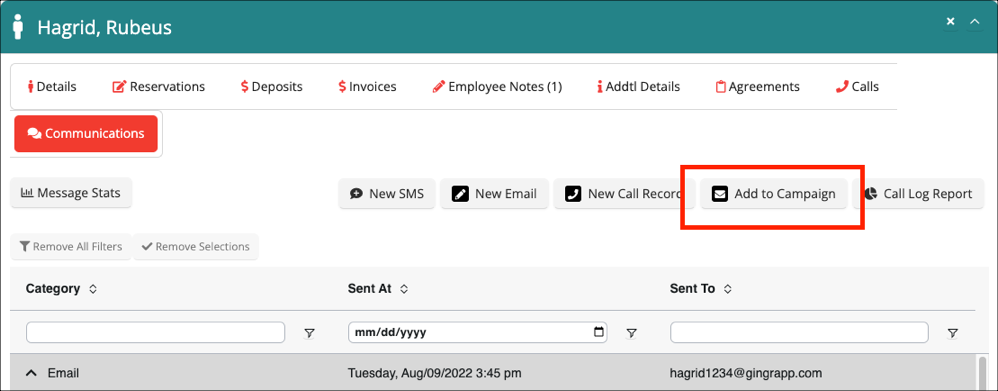Close the Hagrid, Rubeus panel

coord(950,22)
